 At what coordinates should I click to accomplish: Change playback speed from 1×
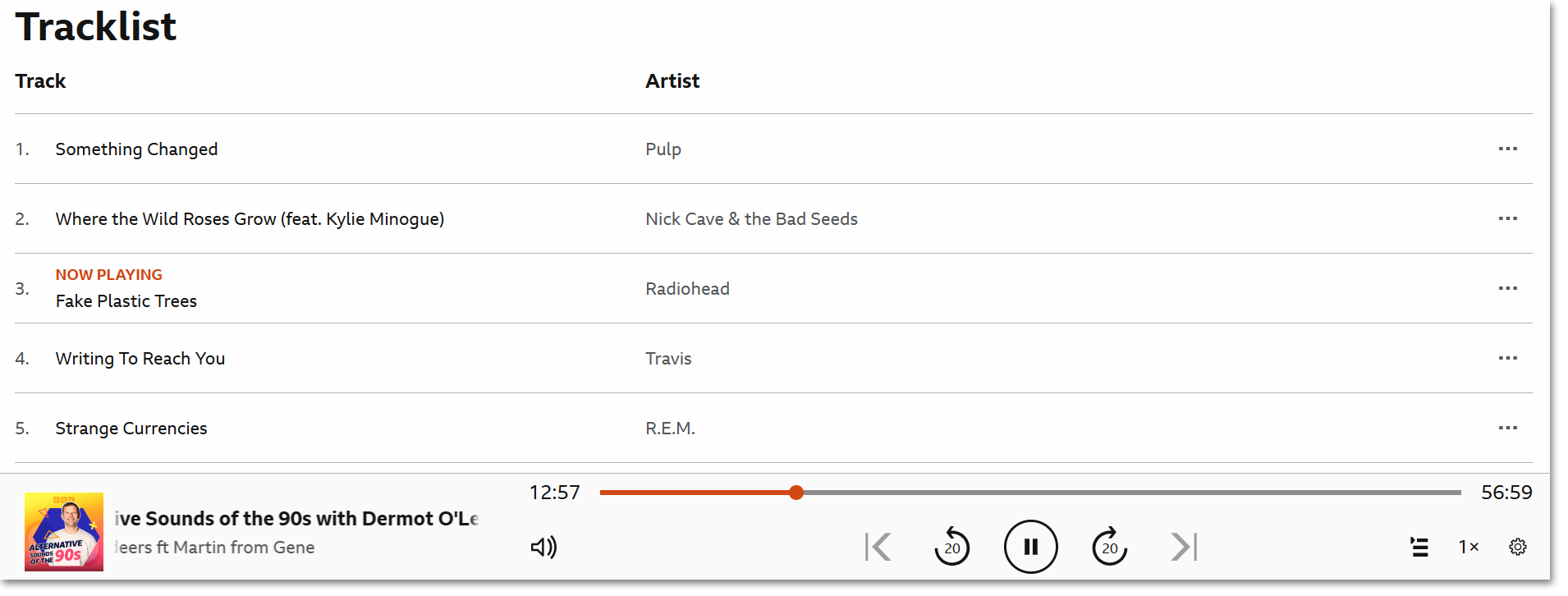[x=1469, y=547]
